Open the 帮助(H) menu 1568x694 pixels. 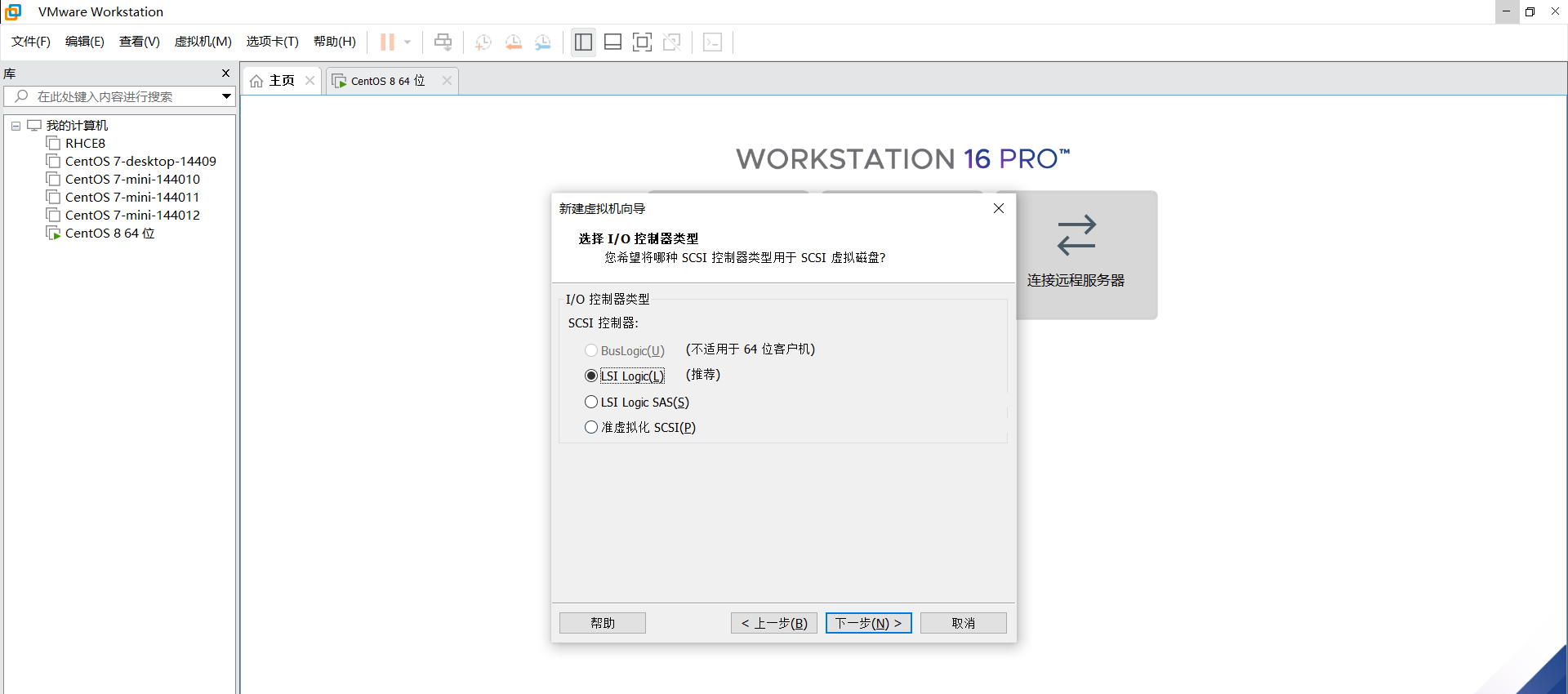(x=335, y=42)
